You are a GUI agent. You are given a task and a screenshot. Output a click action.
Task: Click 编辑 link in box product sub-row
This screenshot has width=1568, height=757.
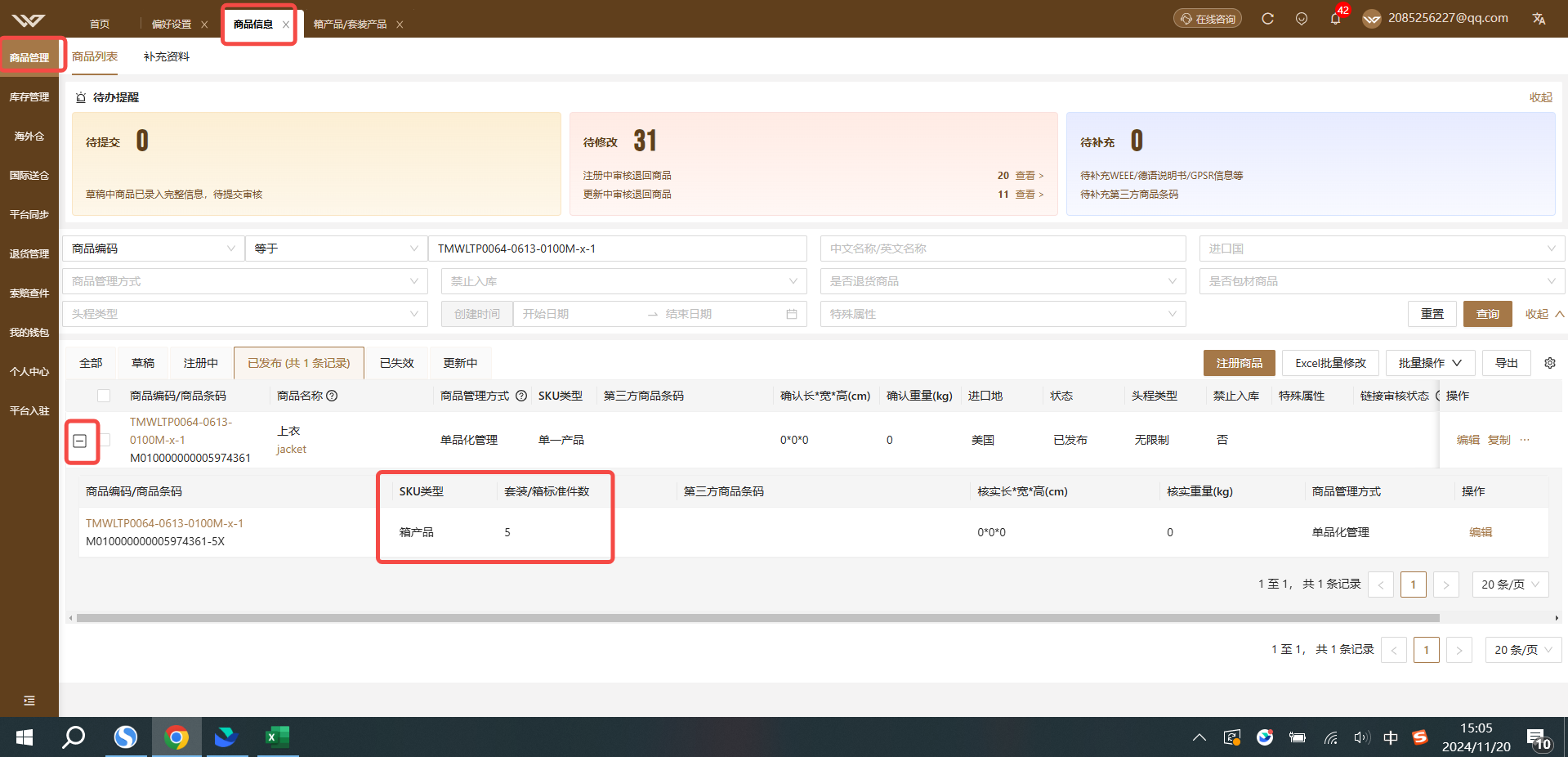[1481, 532]
